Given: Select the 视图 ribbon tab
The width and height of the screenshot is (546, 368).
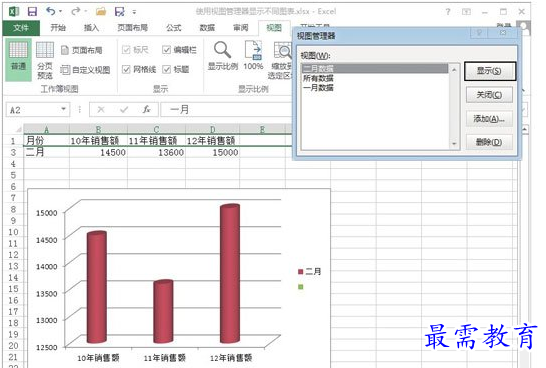Looking at the screenshot, I should tap(274, 28).
